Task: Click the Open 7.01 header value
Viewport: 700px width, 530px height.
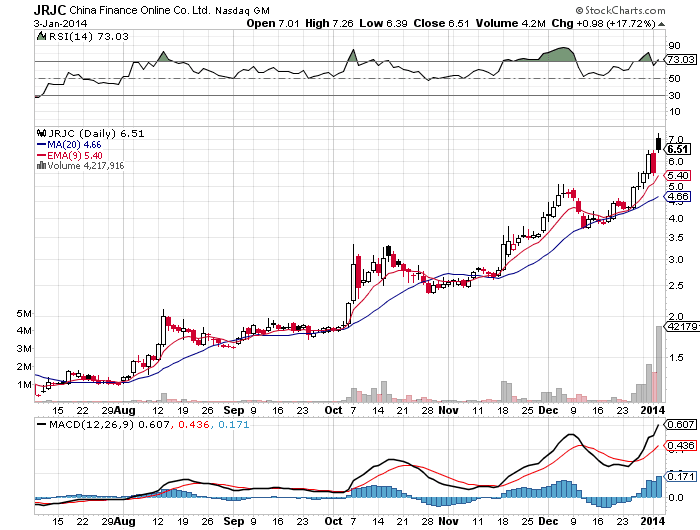Action: click(x=273, y=23)
